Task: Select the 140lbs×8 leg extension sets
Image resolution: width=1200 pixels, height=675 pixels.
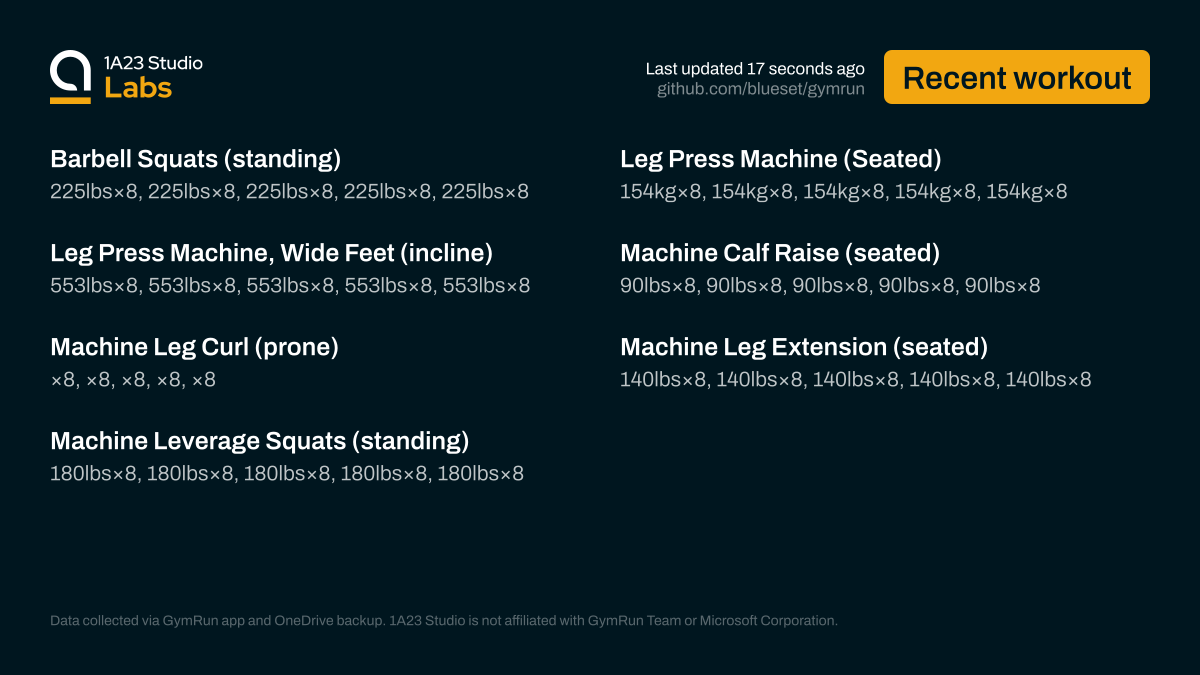Action: coord(855,380)
